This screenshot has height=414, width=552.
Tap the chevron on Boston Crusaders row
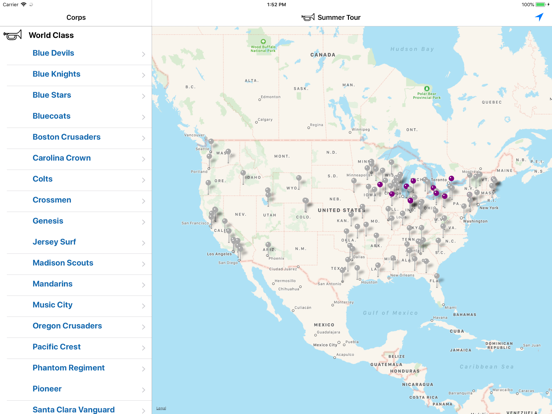pyautogui.click(x=143, y=138)
